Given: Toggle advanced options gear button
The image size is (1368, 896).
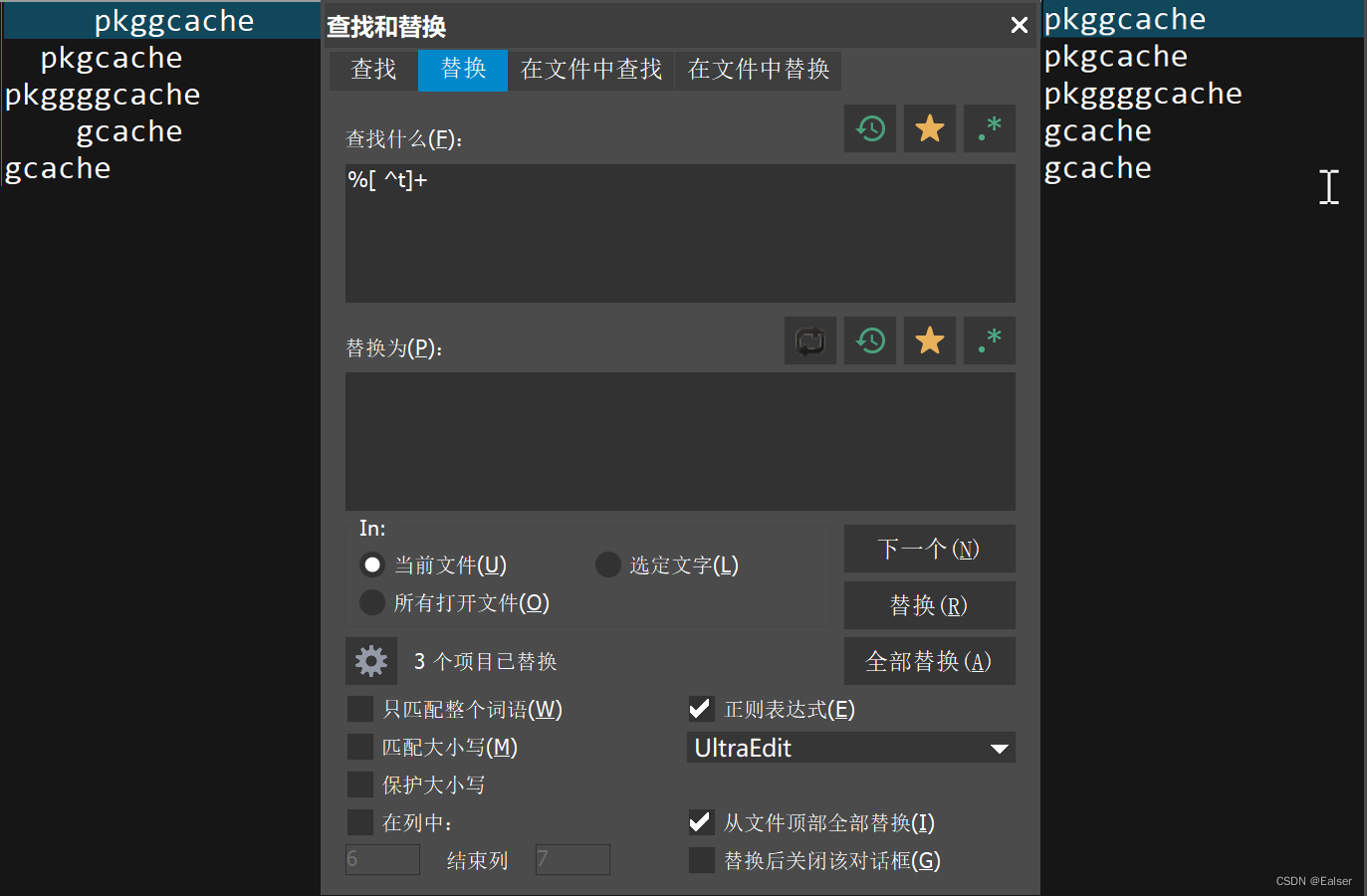Looking at the screenshot, I should pyautogui.click(x=371, y=661).
